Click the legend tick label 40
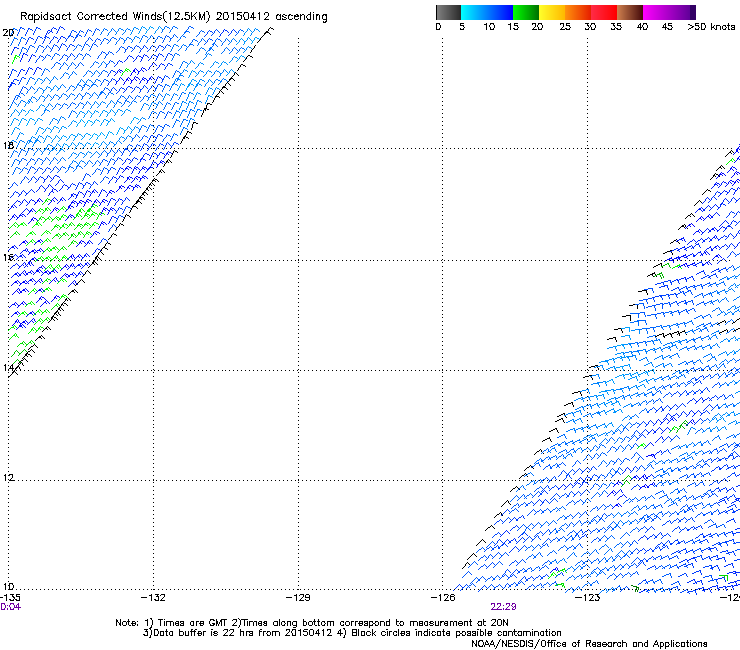This screenshot has width=740, height=650. pyautogui.click(x=642, y=27)
